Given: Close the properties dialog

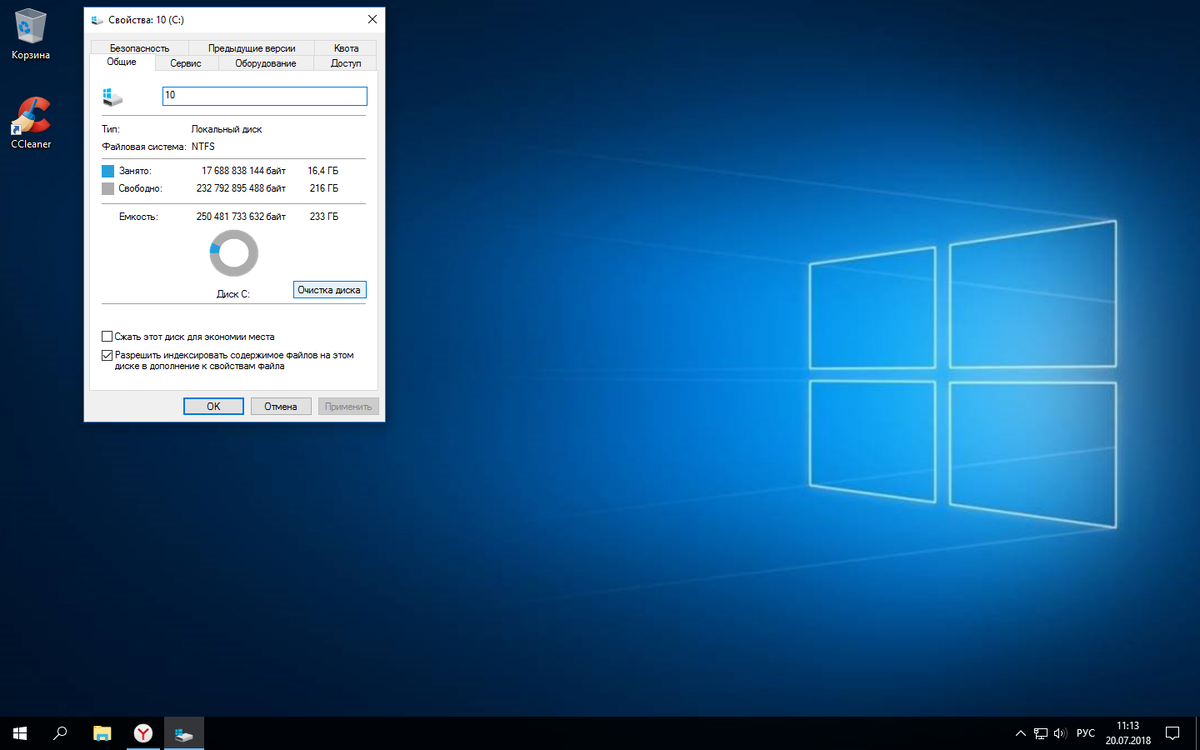Looking at the screenshot, I should coord(372,19).
